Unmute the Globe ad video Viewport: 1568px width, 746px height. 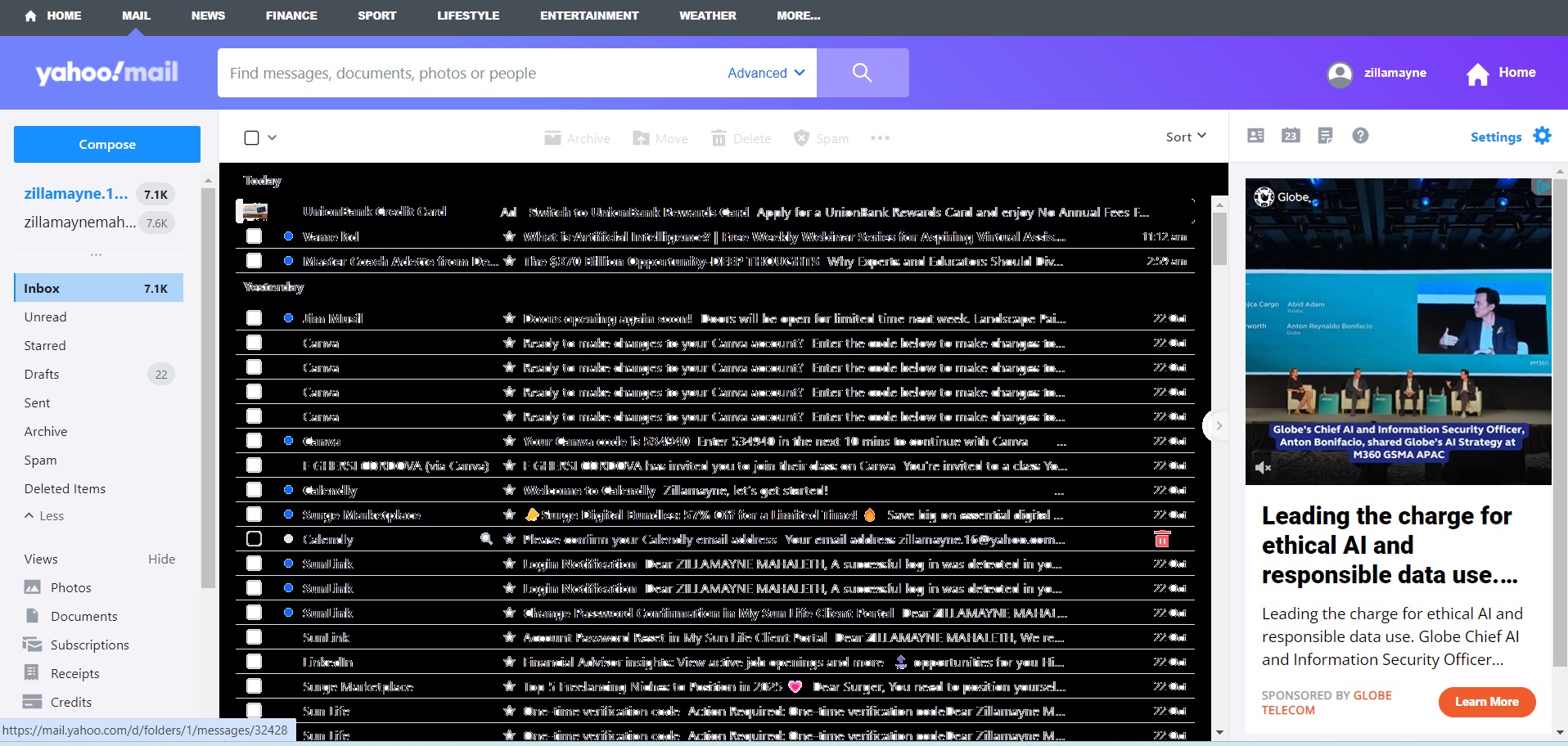pyautogui.click(x=1264, y=468)
